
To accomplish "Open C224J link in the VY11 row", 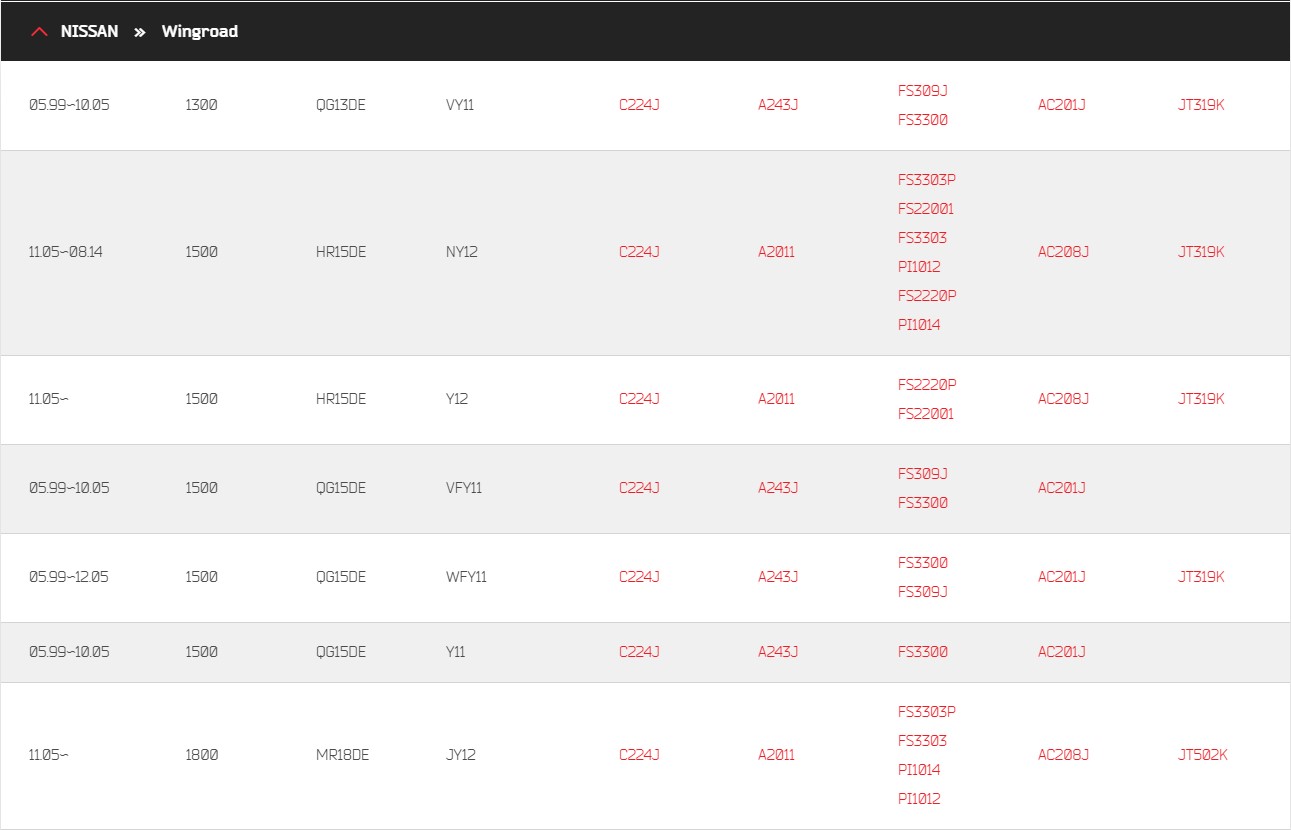I will tap(639, 105).
